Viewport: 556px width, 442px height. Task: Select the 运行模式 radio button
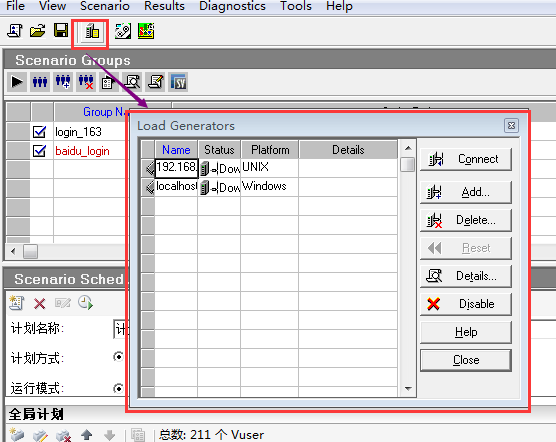(118, 388)
